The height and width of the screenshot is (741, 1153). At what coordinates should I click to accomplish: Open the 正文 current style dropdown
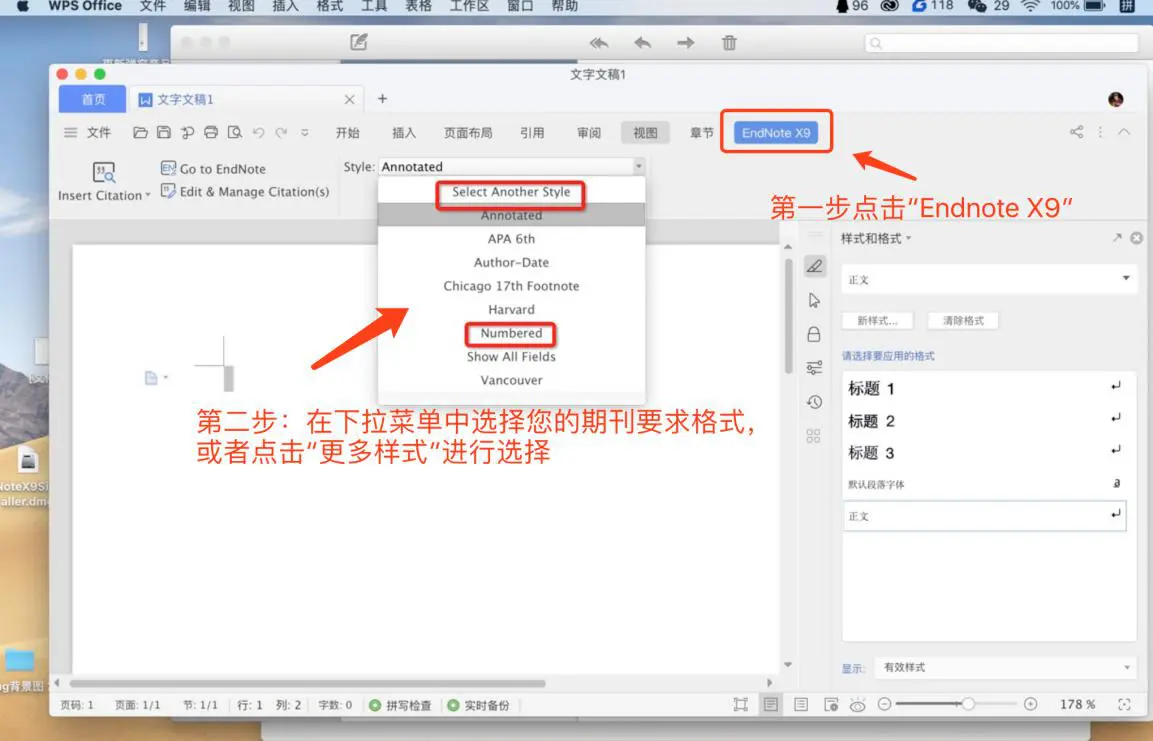[1126, 279]
